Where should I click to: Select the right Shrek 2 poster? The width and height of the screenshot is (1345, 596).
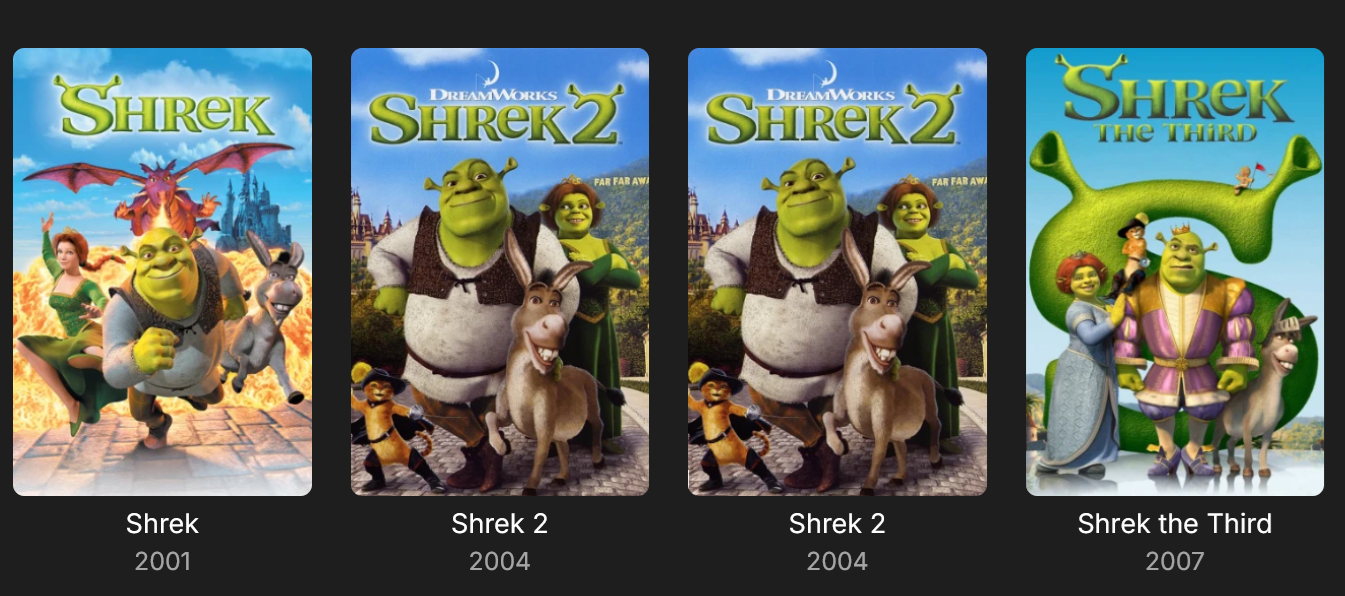tap(837, 272)
